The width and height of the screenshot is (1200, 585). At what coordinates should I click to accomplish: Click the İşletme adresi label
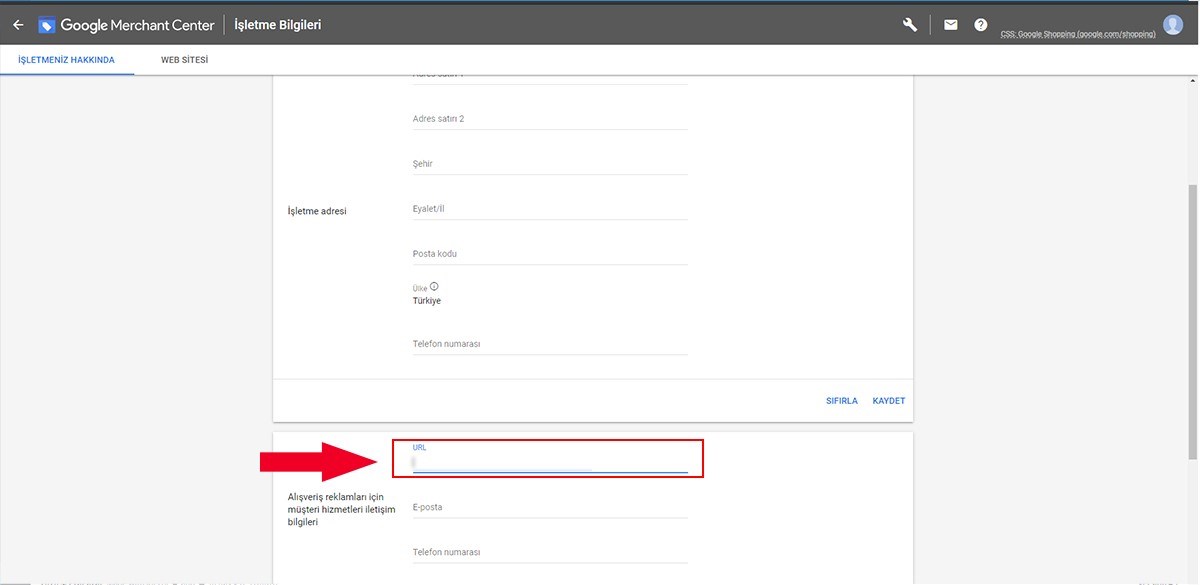pyautogui.click(x=317, y=211)
